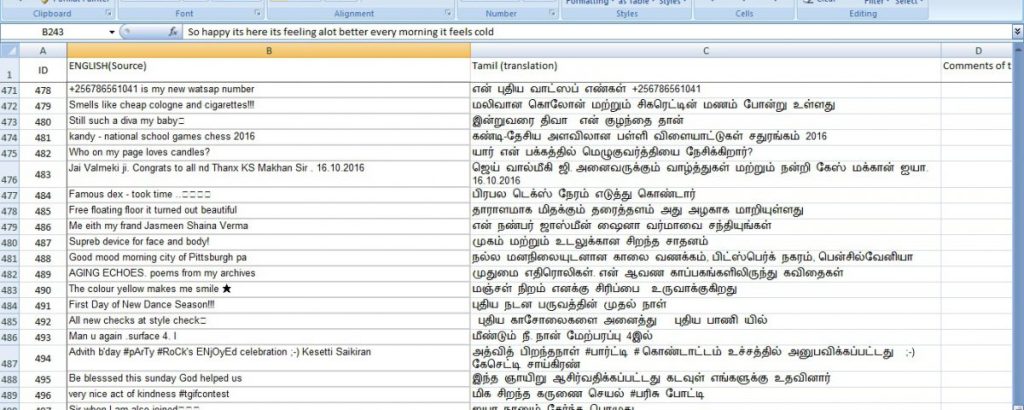Viewport: 1024px width, 410px height.
Task: Select cell starting 'Jai Valmeki ji. Congrats'
Action: 268,174
